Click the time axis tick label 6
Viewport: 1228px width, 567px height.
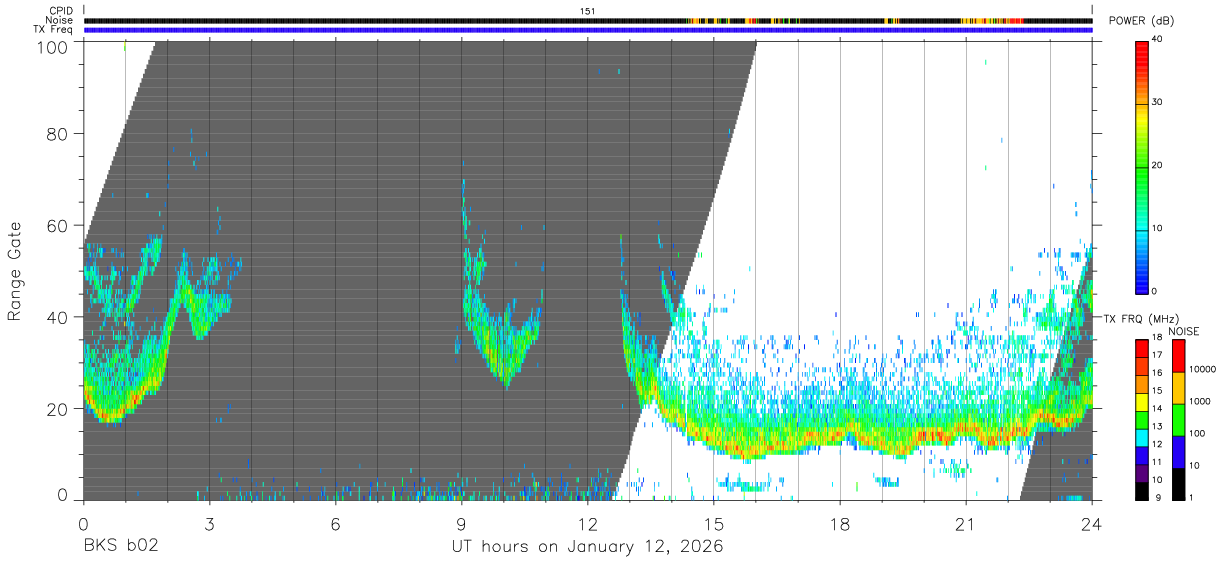335,524
